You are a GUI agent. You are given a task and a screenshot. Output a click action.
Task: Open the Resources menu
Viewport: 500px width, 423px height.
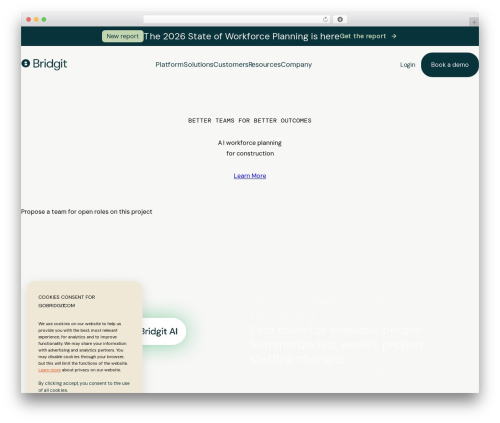coord(264,65)
